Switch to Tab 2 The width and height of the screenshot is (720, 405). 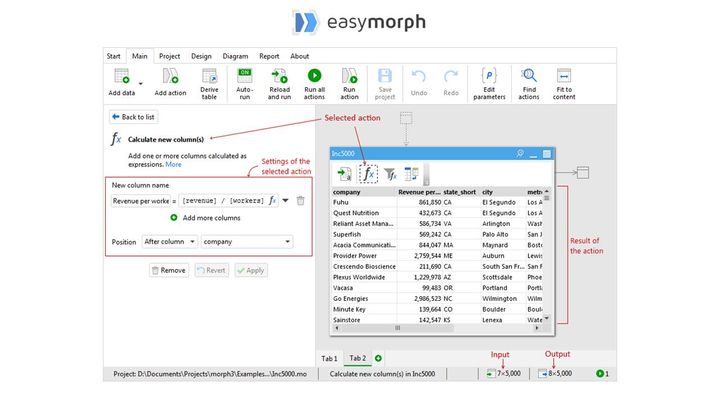358,358
